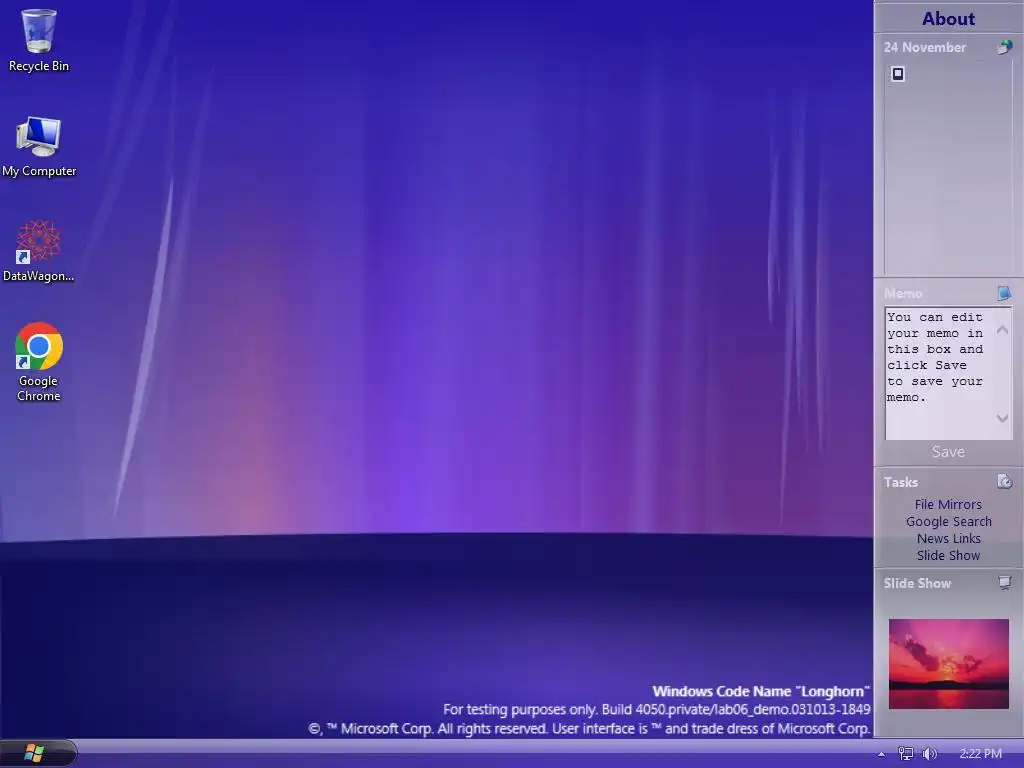Image resolution: width=1024 pixels, height=768 pixels.
Task: Click the Tasks tile clock icon
Action: click(x=1004, y=481)
